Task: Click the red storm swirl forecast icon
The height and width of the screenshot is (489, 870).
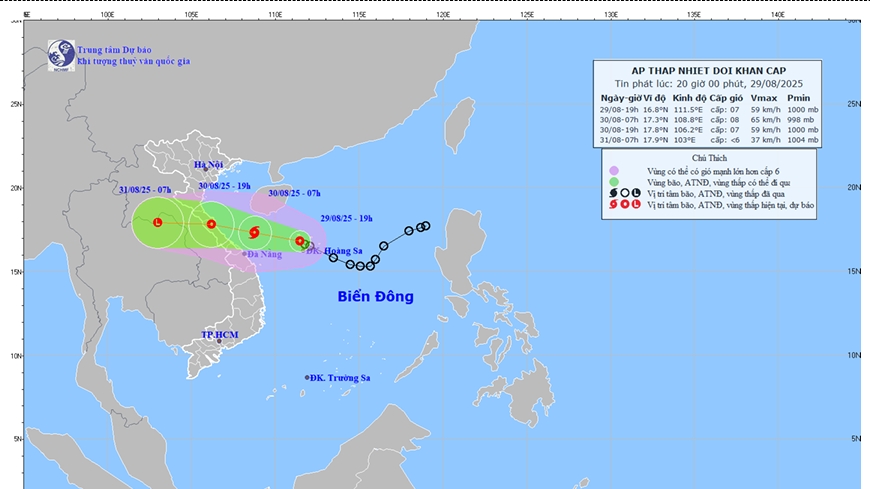Action: pyautogui.click(x=254, y=233)
